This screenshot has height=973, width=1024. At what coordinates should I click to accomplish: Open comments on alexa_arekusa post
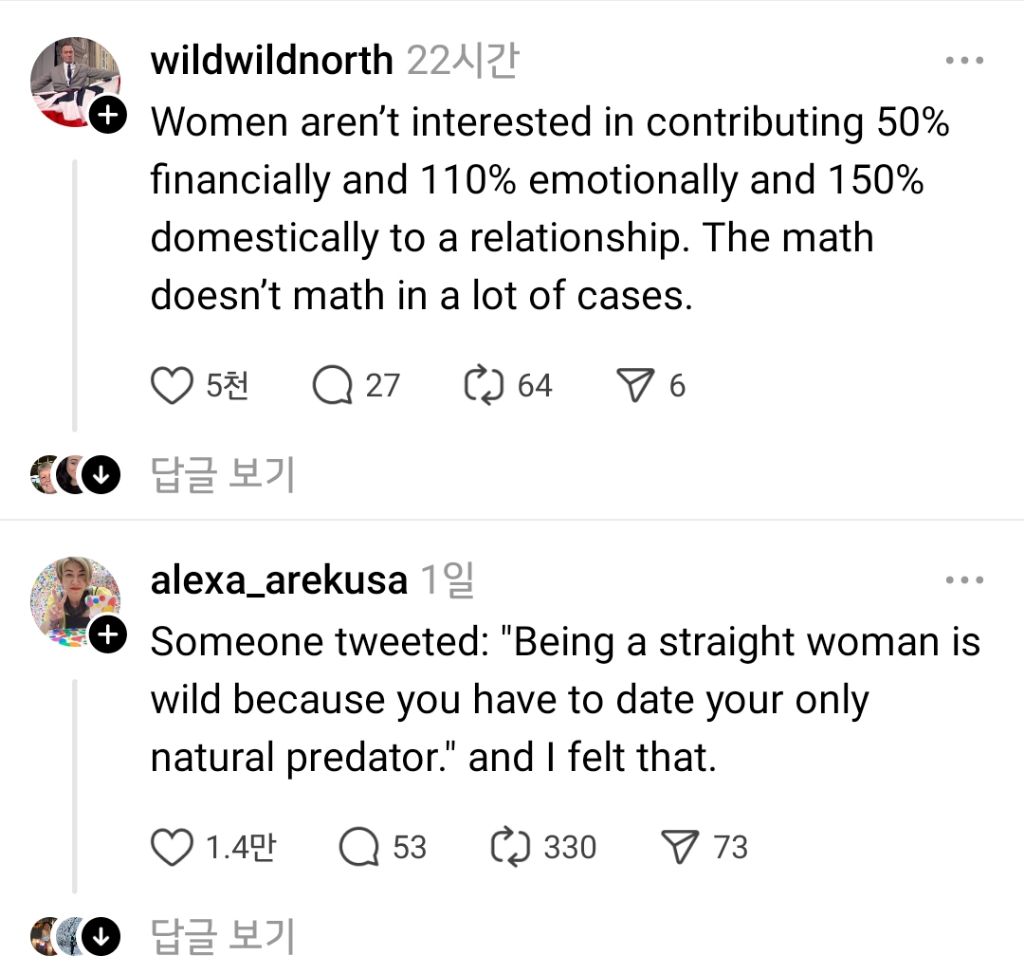tap(359, 848)
